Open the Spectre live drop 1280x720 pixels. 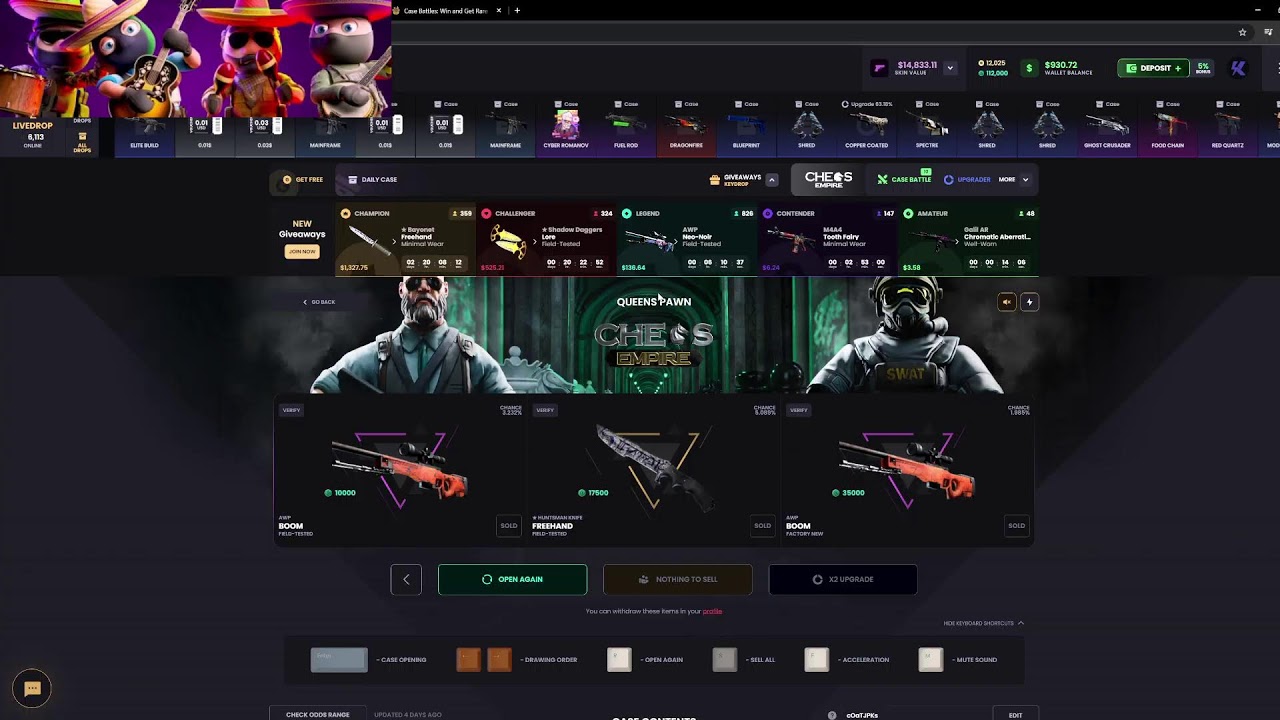pos(927,127)
